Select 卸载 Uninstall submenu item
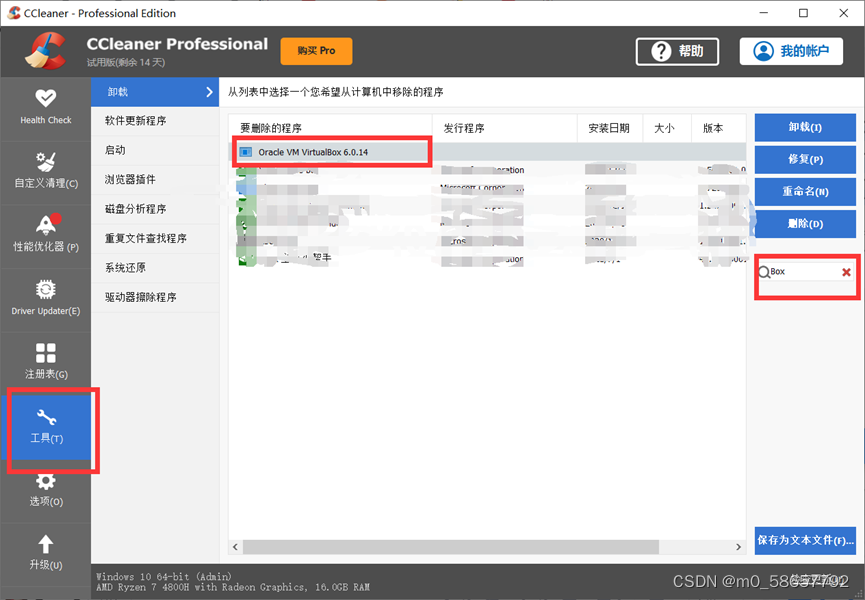Viewport: 865px width, 600px height. 155,92
